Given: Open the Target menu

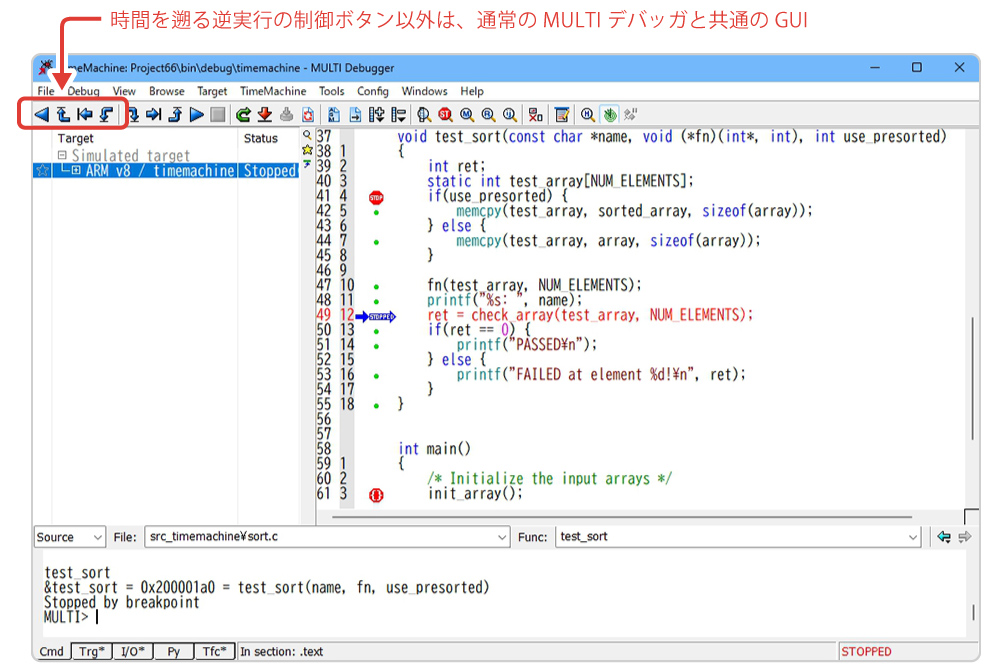Looking at the screenshot, I should pyautogui.click(x=212, y=91).
